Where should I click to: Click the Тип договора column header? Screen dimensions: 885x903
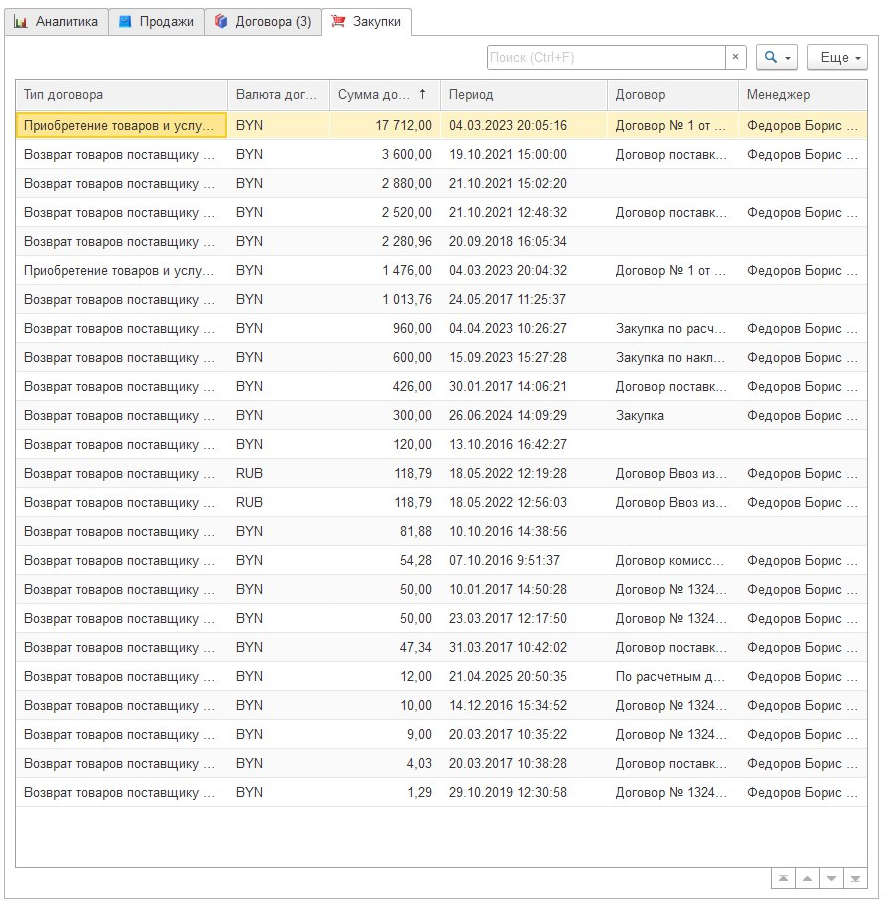point(121,95)
